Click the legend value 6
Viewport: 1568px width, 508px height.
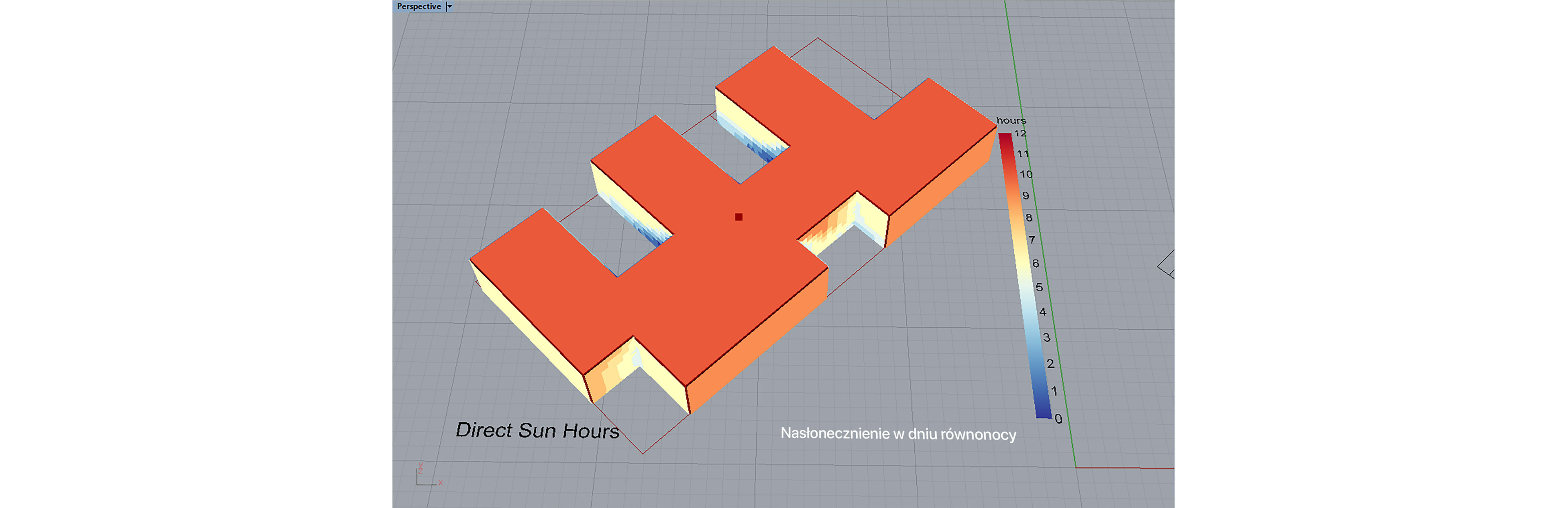pyautogui.click(x=1036, y=264)
